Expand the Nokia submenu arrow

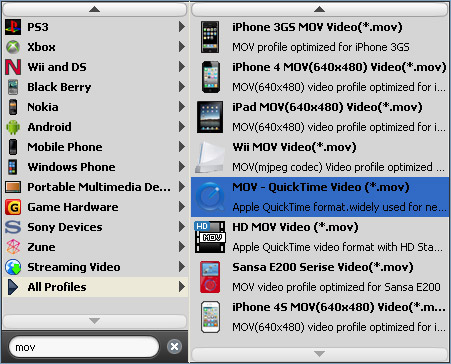(182, 107)
